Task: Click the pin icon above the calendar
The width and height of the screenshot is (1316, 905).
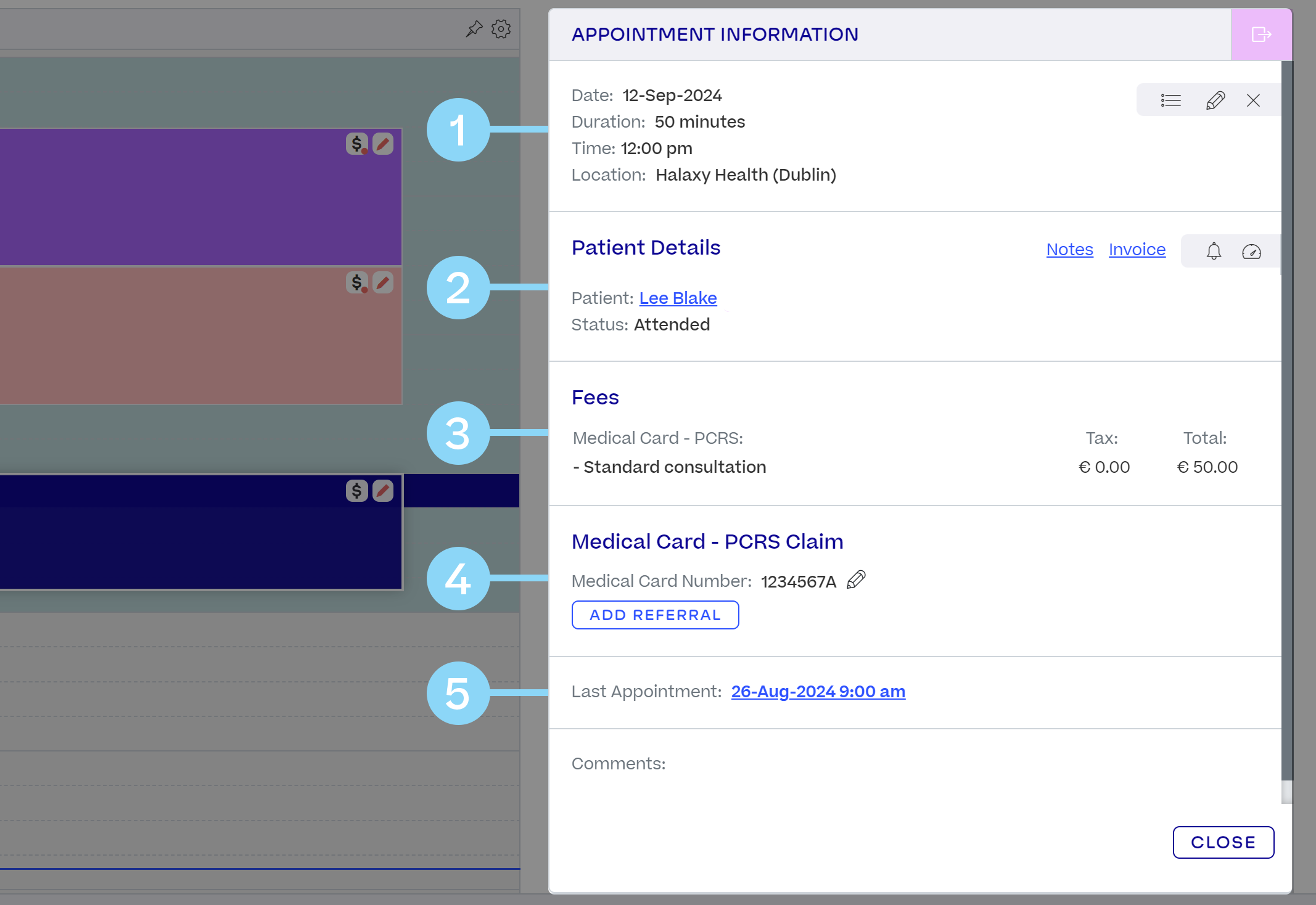Action: pyautogui.click(x=474, y=29)
